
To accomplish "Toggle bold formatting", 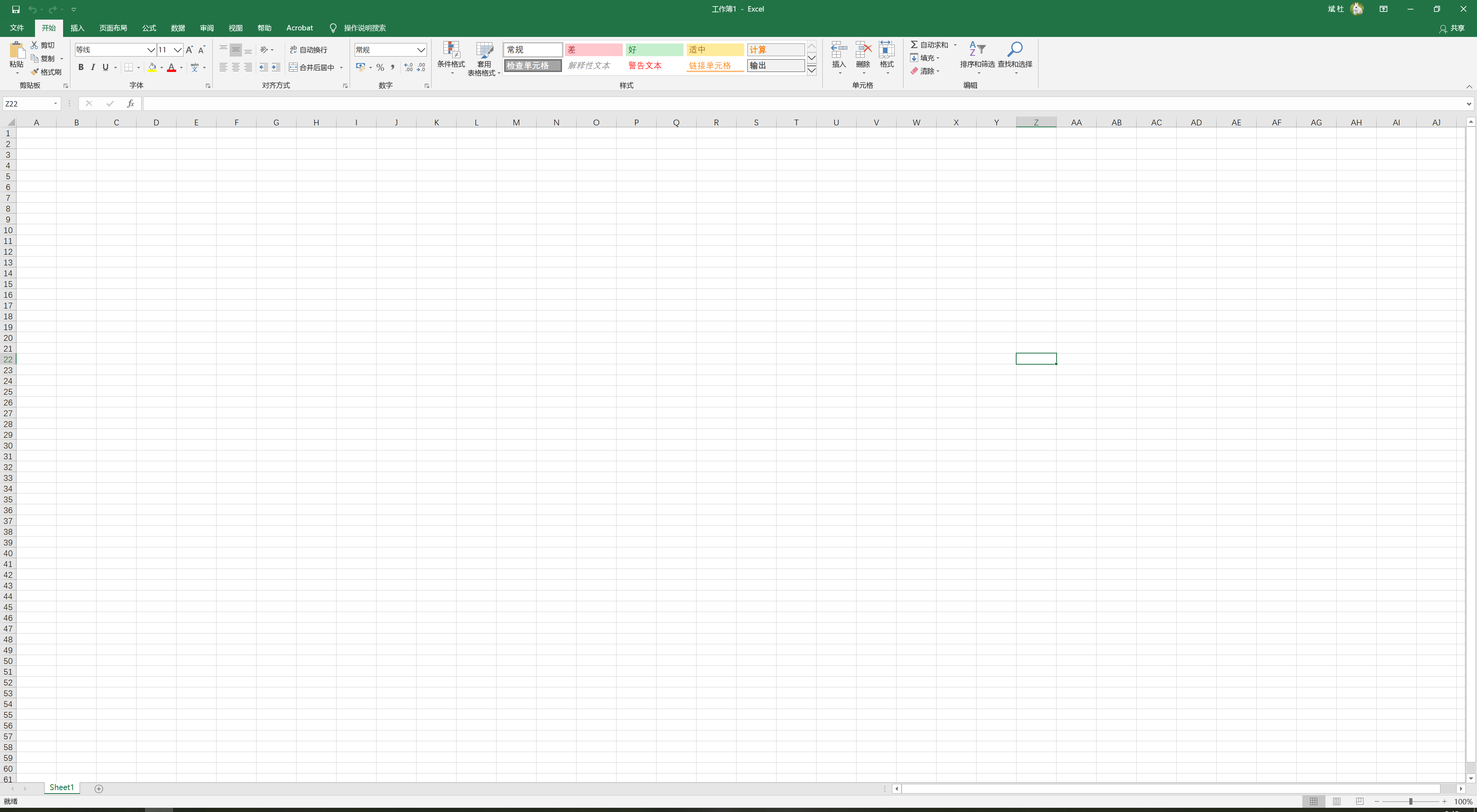I will [81, 68].
